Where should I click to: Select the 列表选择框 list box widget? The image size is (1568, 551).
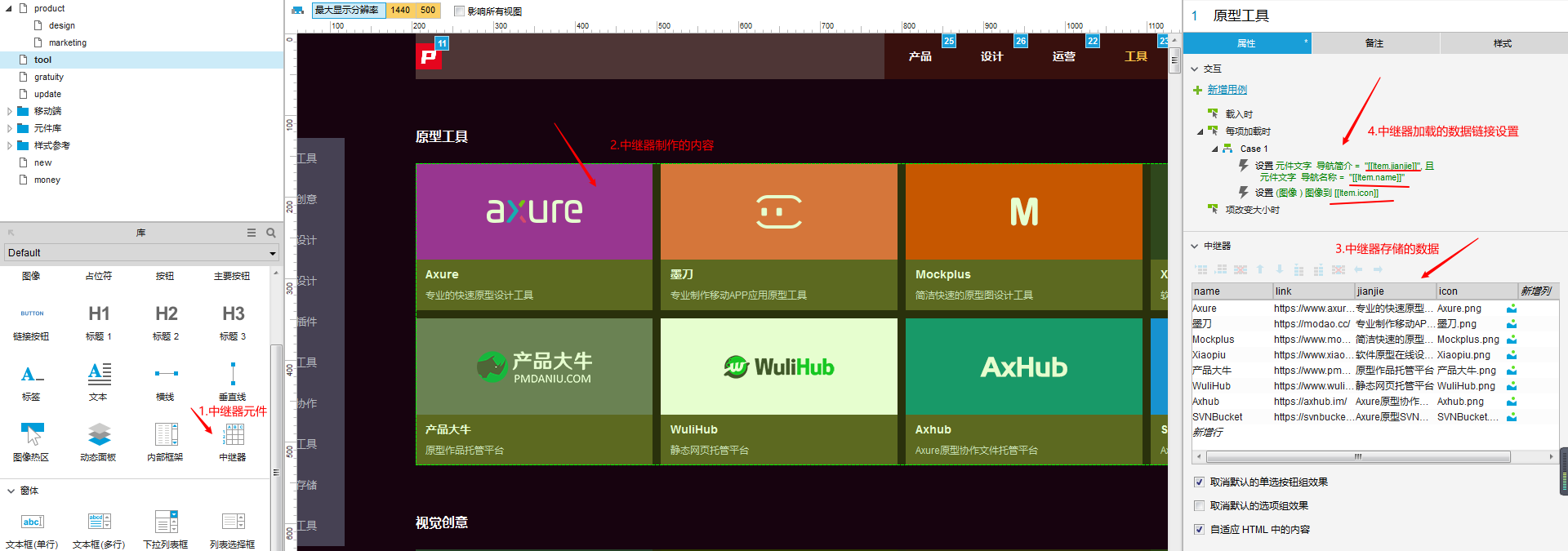233,529
